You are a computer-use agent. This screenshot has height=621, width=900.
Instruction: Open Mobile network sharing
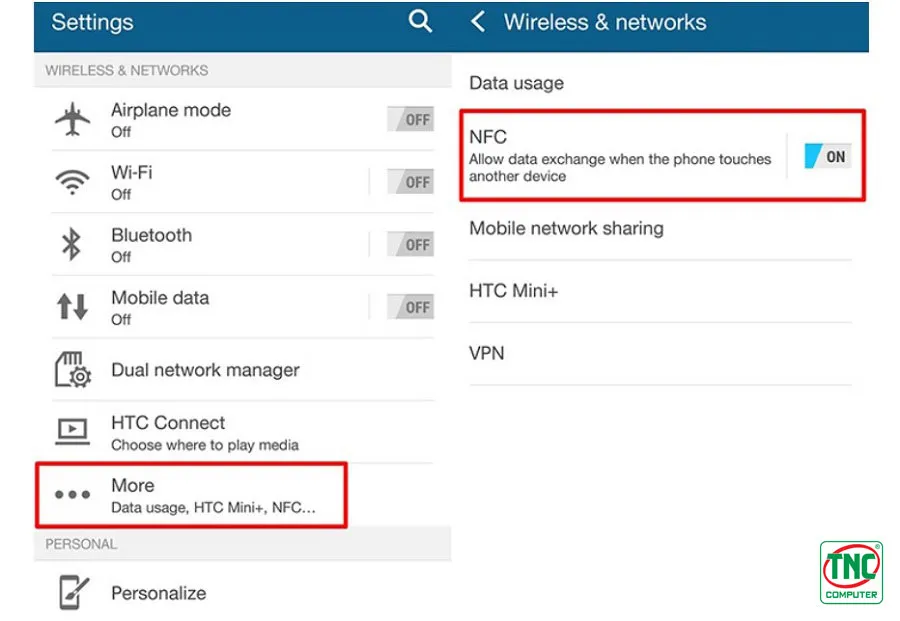(660, 229)
